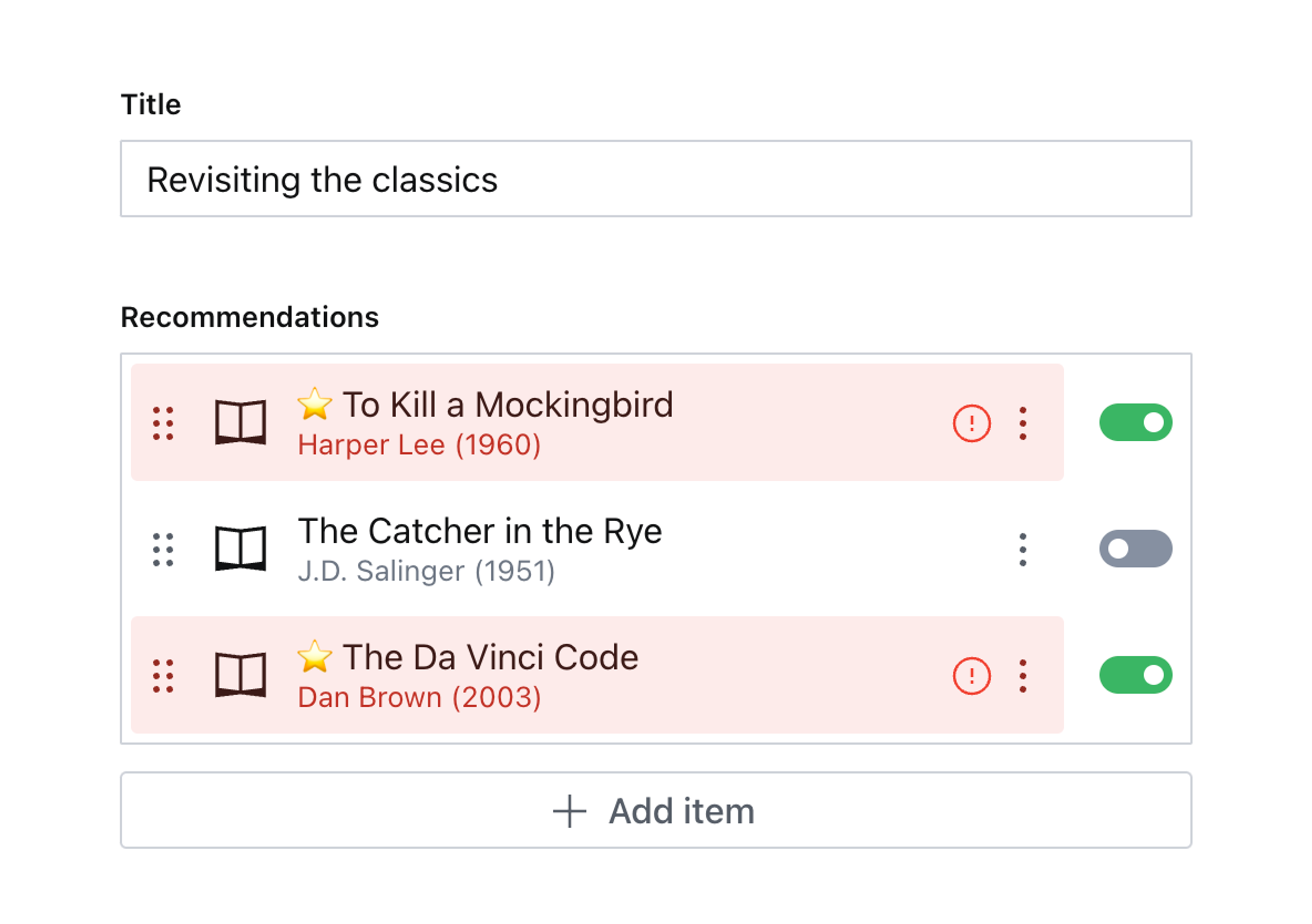Select The Catcher in the Rye title

(x=480, y=532)
